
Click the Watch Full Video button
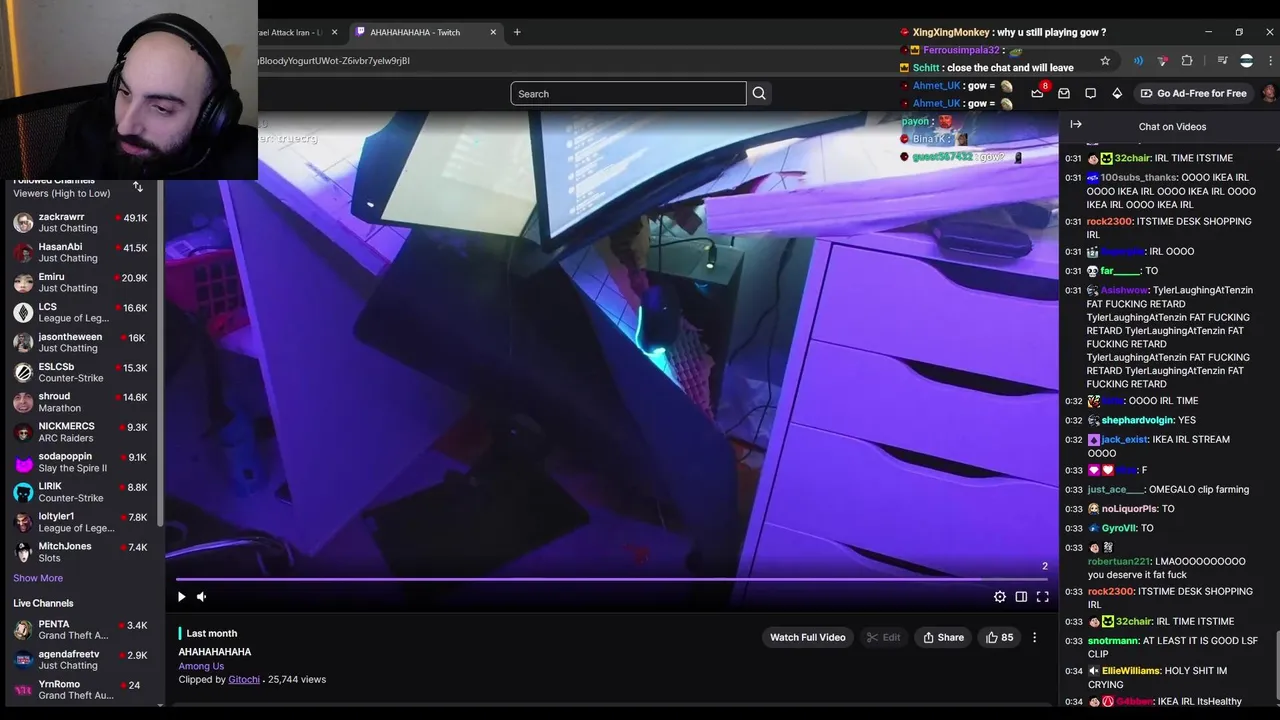pyautogui.click(x=808, y=637)
